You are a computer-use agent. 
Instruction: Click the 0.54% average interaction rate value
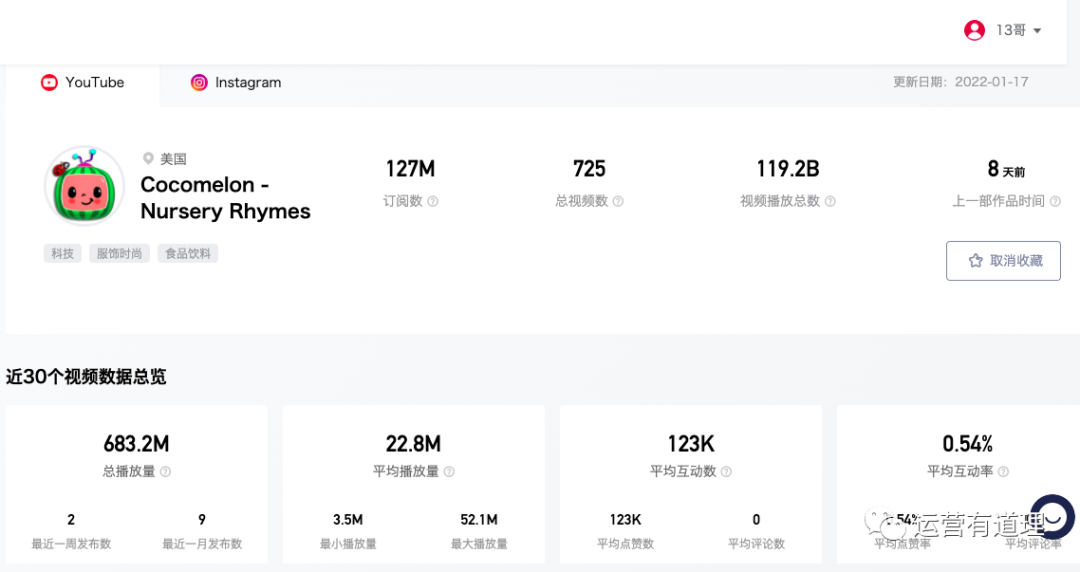click(968, 444)
